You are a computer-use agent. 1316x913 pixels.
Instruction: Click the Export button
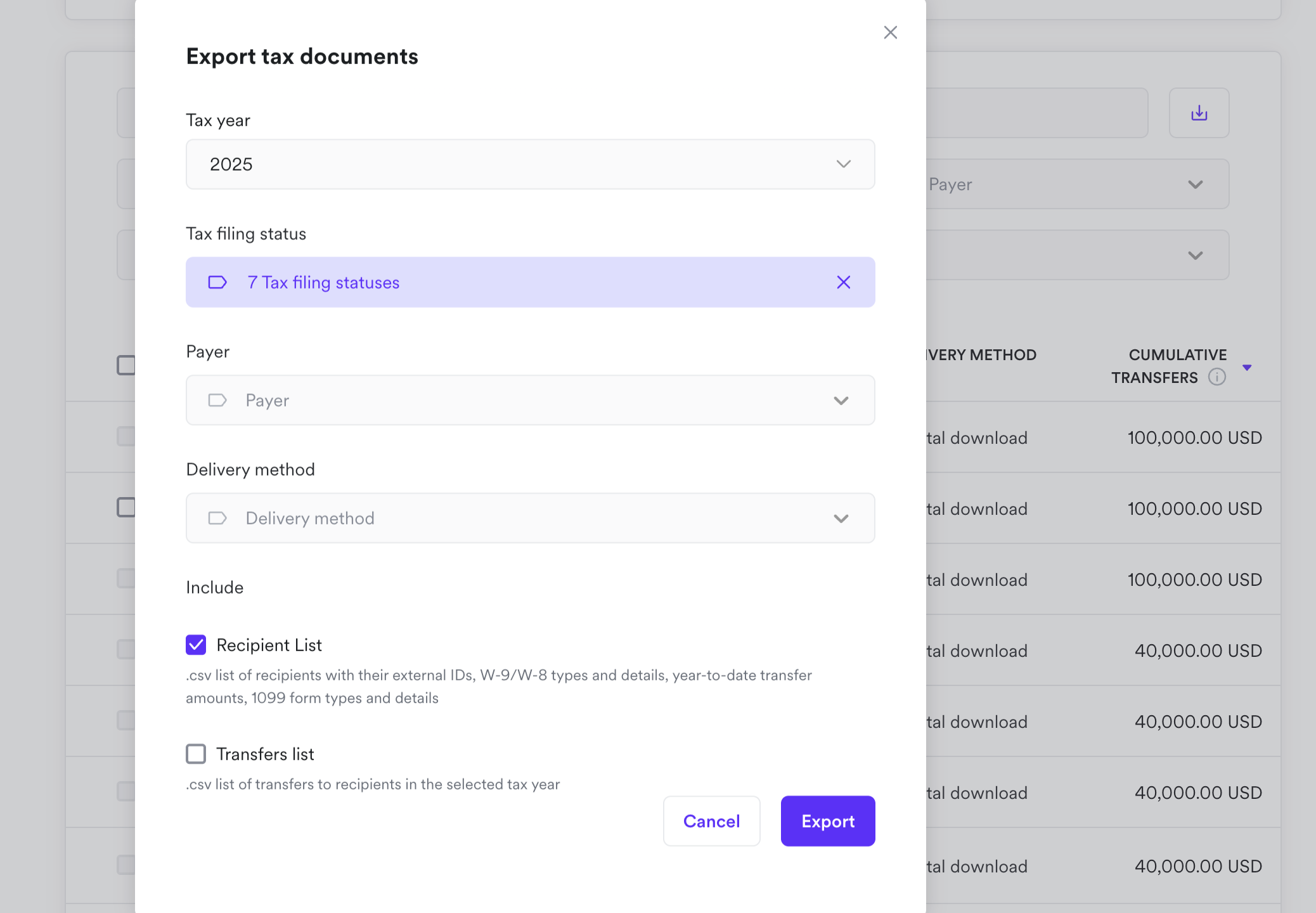coord(827,820)
